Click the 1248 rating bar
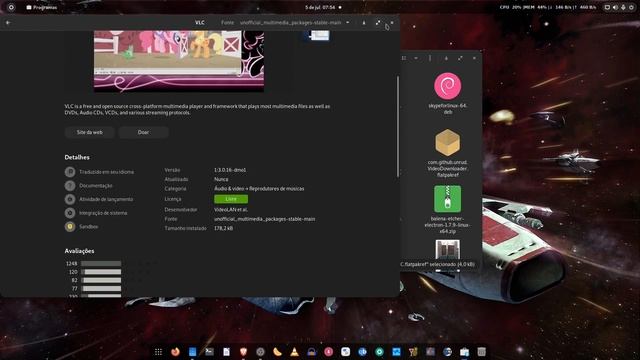The height and width of the screenshot is (360, 640). click(101, 264)
